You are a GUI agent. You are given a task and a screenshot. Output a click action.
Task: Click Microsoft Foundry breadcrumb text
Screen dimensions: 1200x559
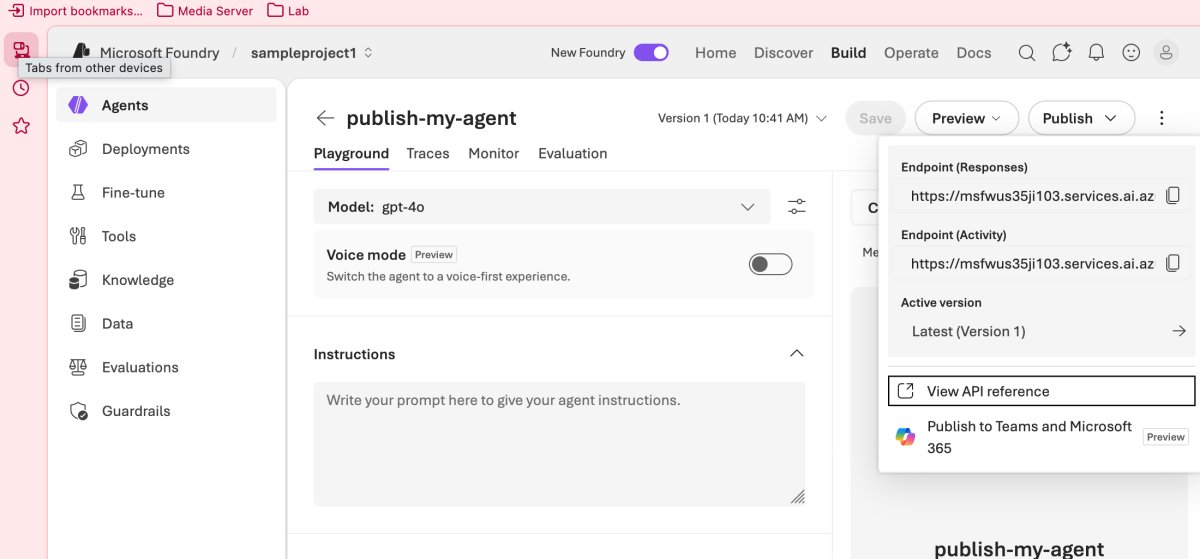[x=160, y=53]
